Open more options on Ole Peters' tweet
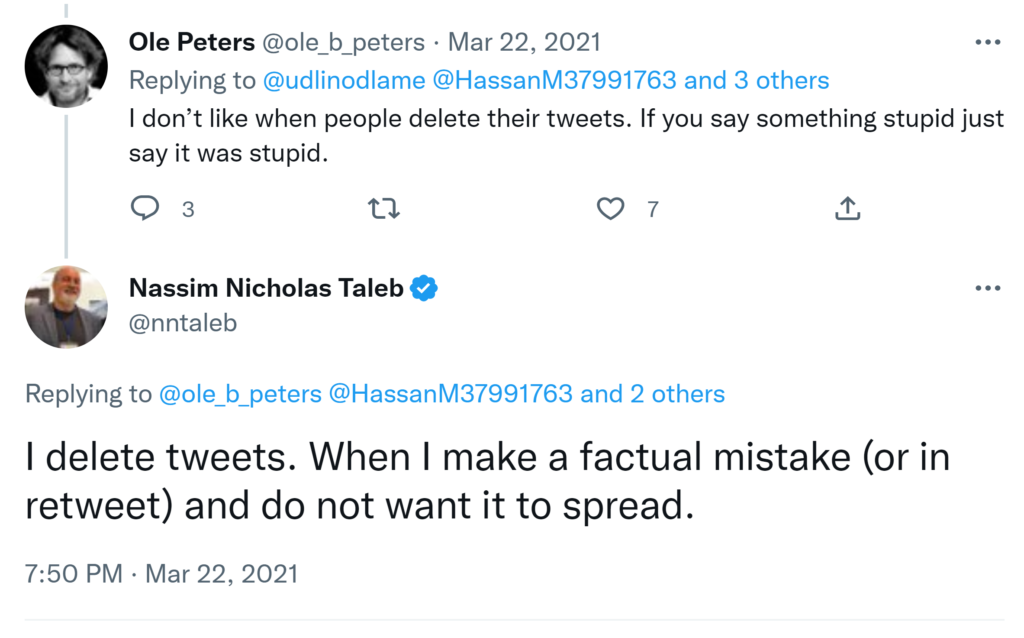Image resolution: width=1024 pixels, height=638 pixels. coord(987,43)
